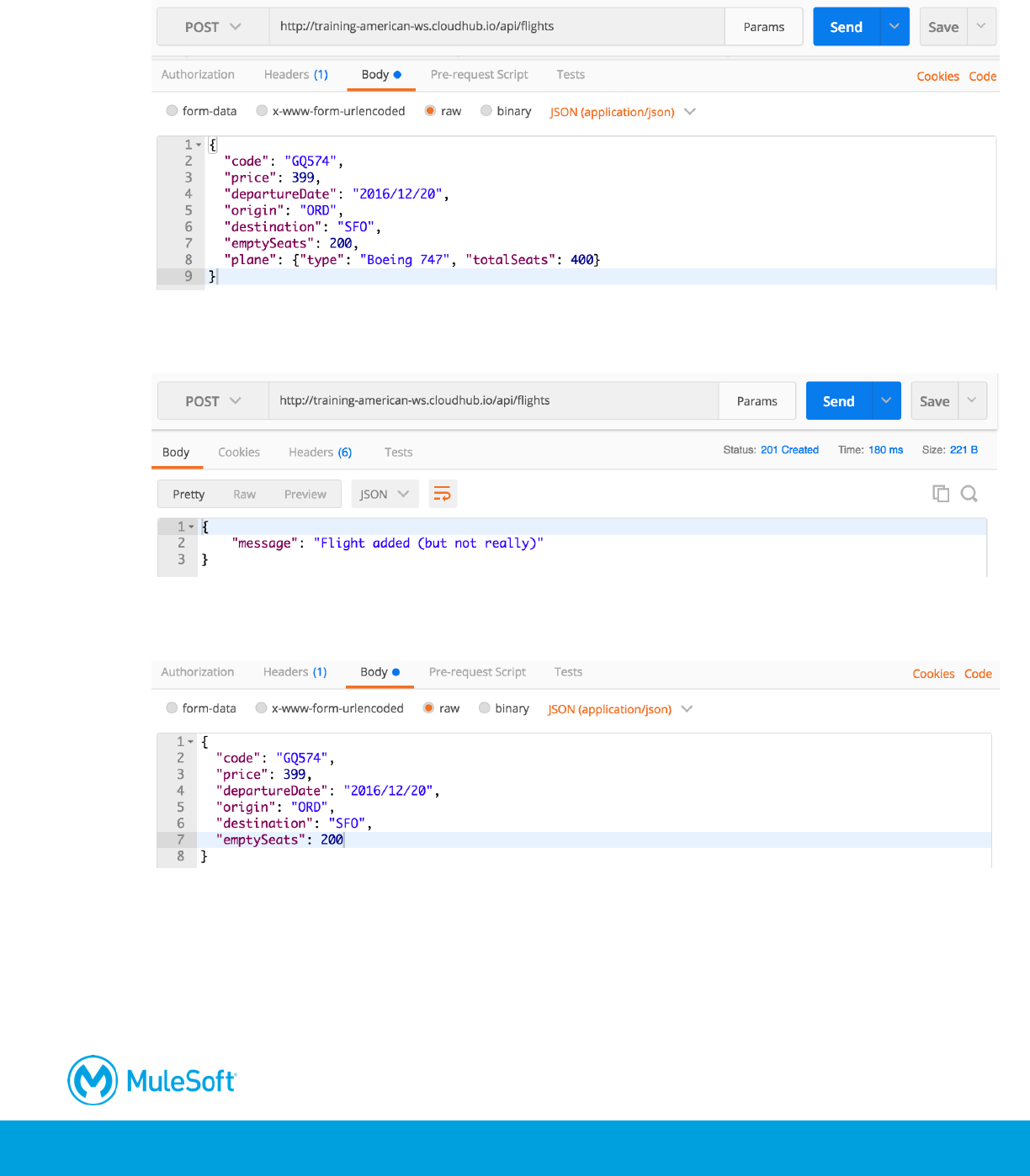Select x-www-form-urlencoded radio in first screenshot
The width and height of the screenshot is (1030, 1176).
(262, 111)
